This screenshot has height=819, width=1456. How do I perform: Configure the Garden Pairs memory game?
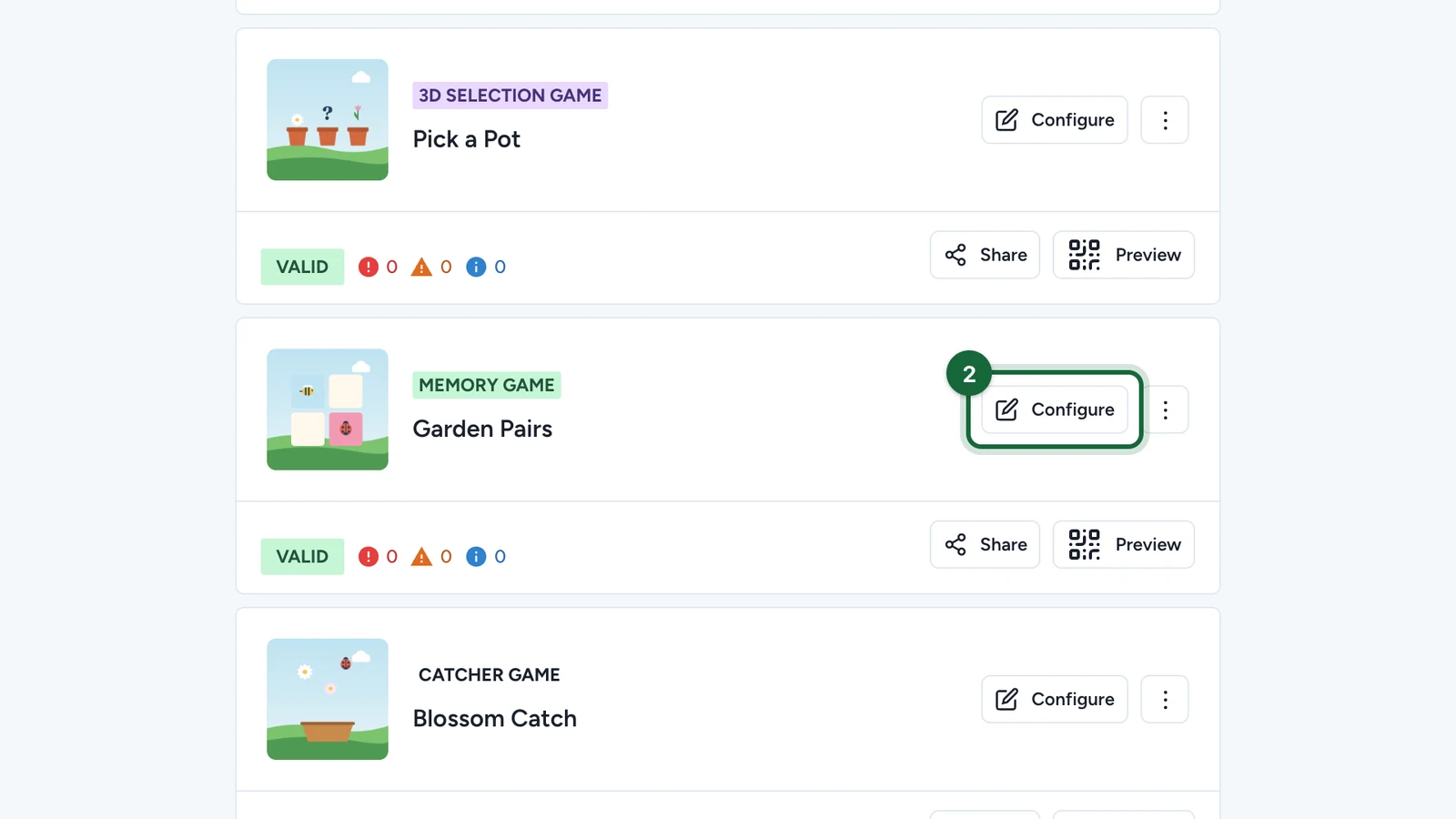pyautogui.click(x=1055, y=409)
